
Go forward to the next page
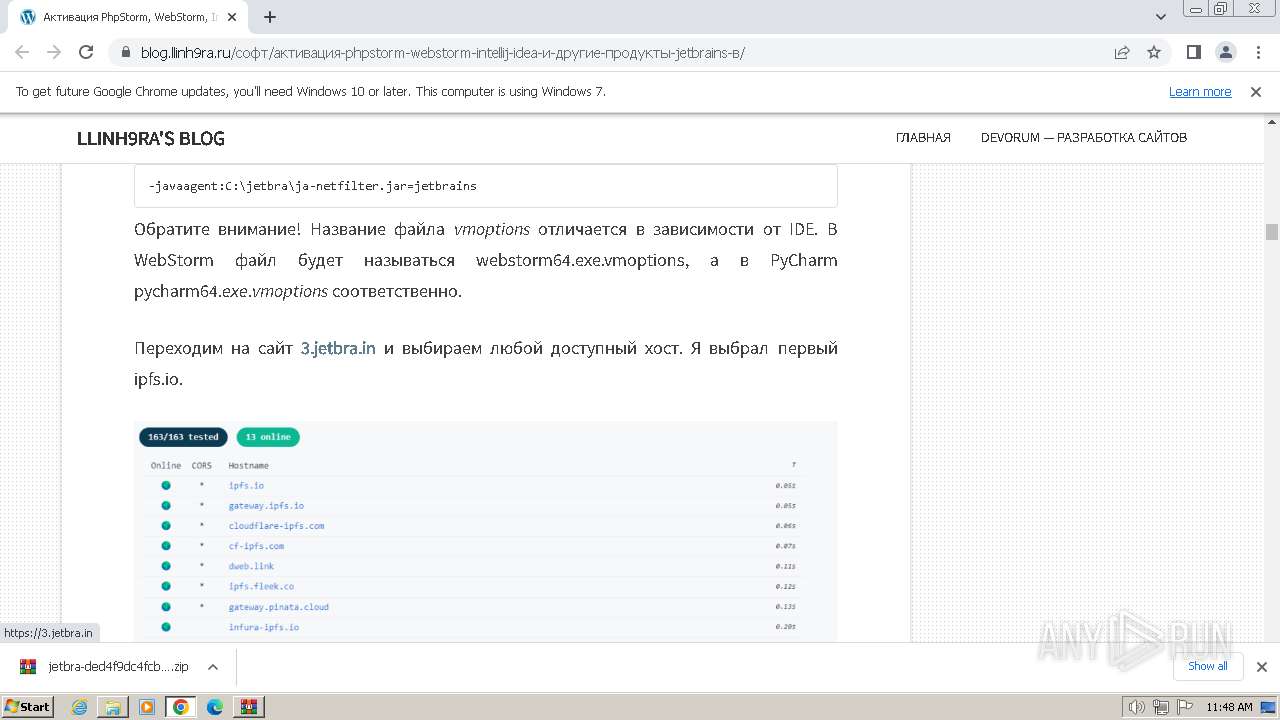tap(54, 52)
